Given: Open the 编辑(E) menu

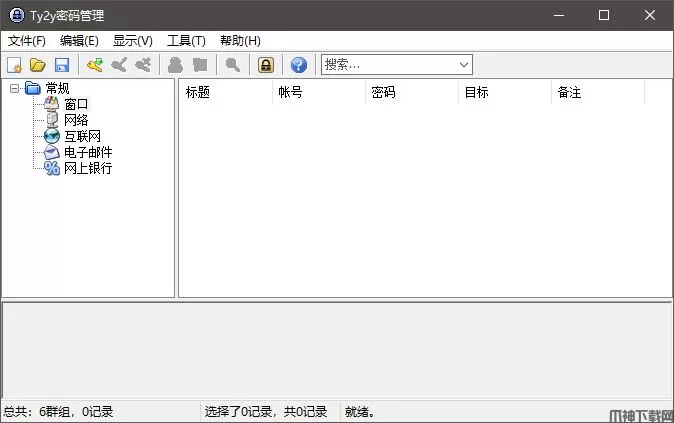Looking at the screenshot, I should coord(79,41).
